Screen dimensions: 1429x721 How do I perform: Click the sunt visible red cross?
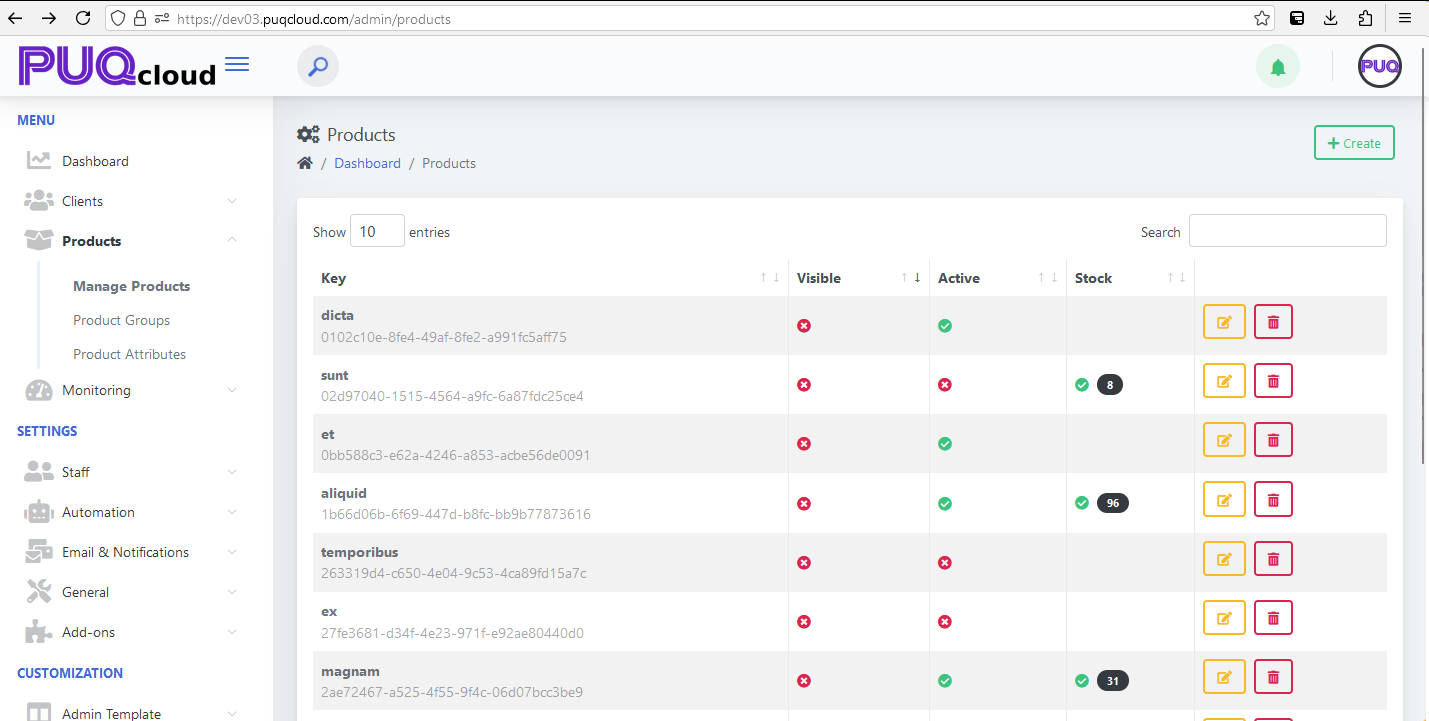point(804,384)
